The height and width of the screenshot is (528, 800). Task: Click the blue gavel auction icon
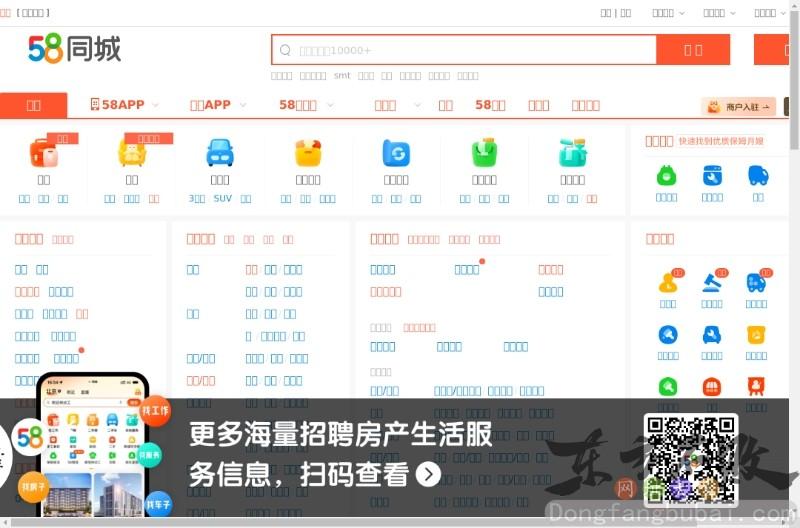click(712, 282)
